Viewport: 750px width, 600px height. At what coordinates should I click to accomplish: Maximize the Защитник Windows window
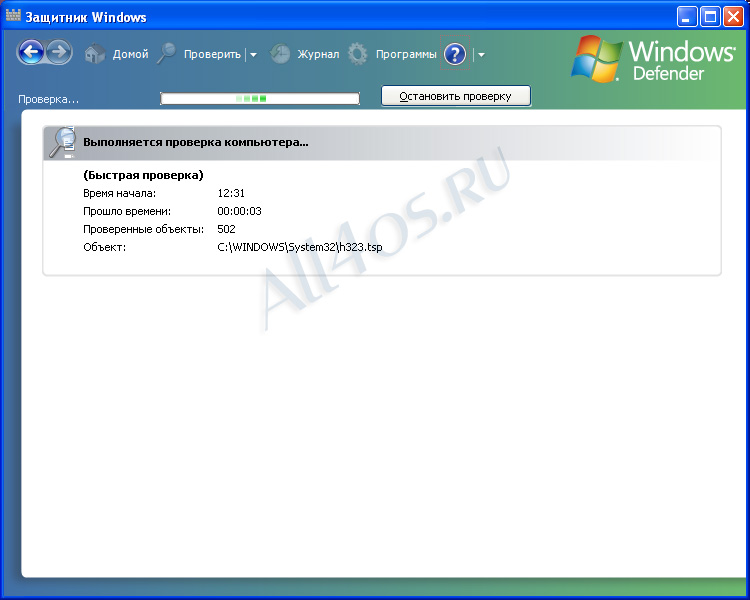[710, 17]
